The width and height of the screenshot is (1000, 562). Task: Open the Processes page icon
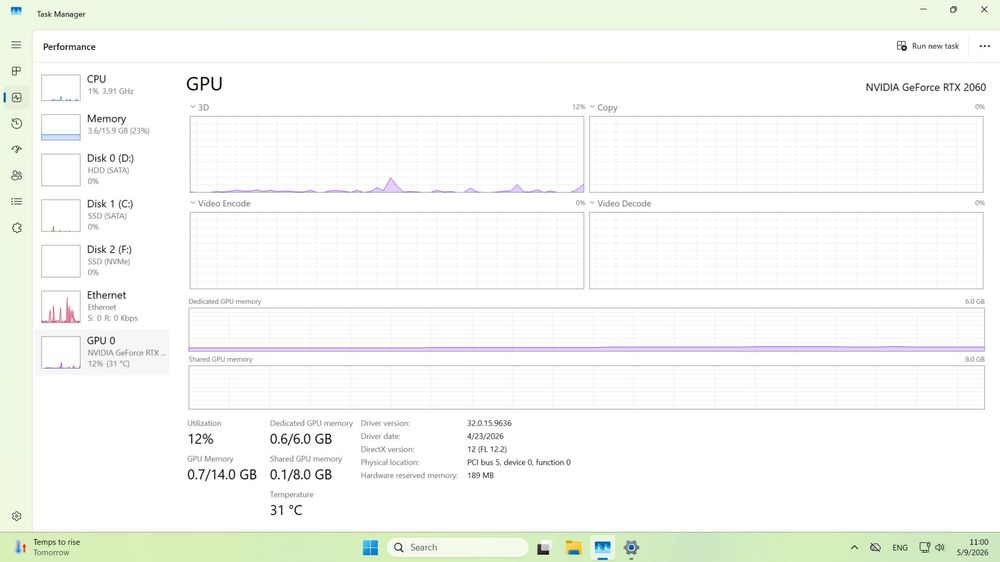(16, 71)
